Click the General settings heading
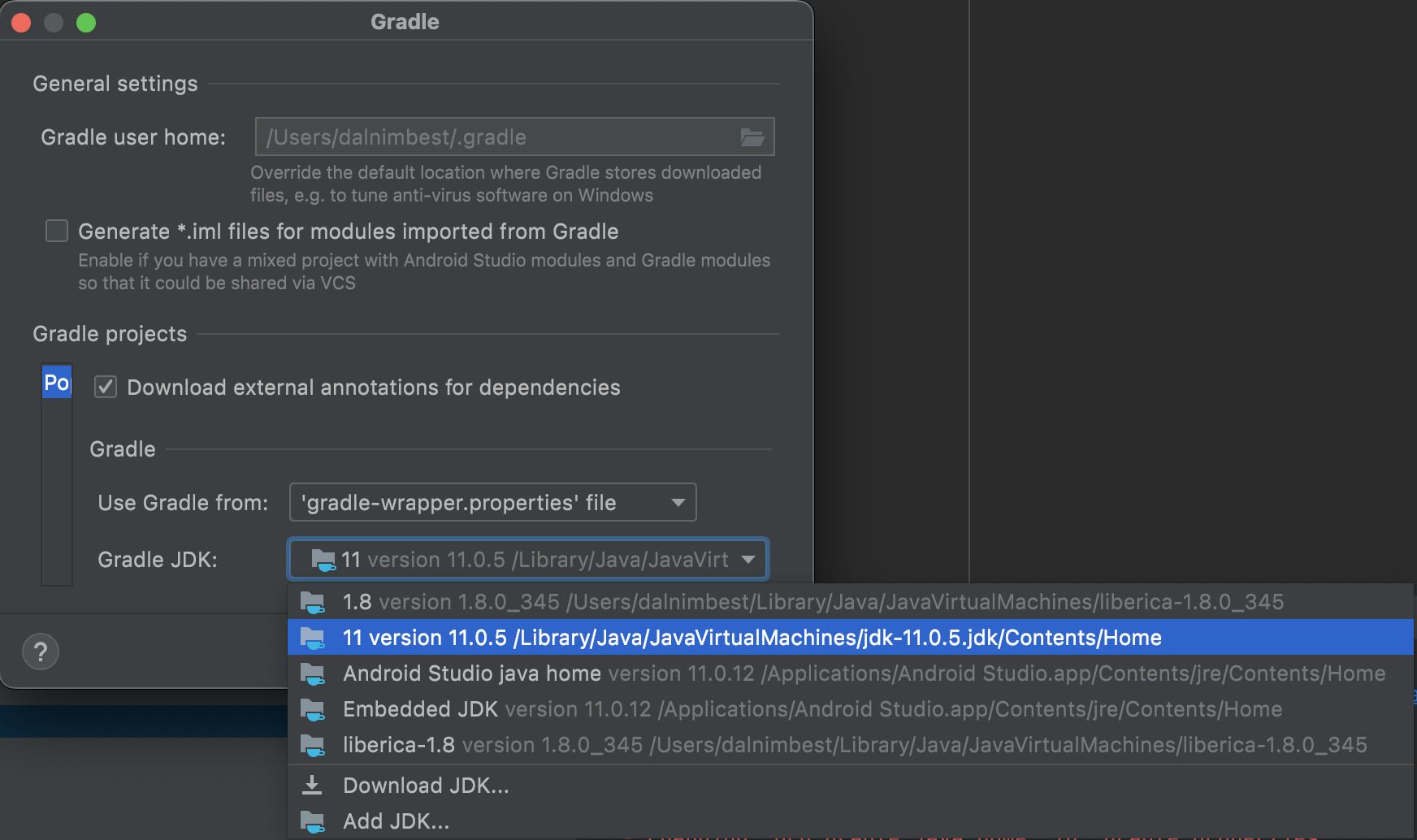 coord(115,84)
